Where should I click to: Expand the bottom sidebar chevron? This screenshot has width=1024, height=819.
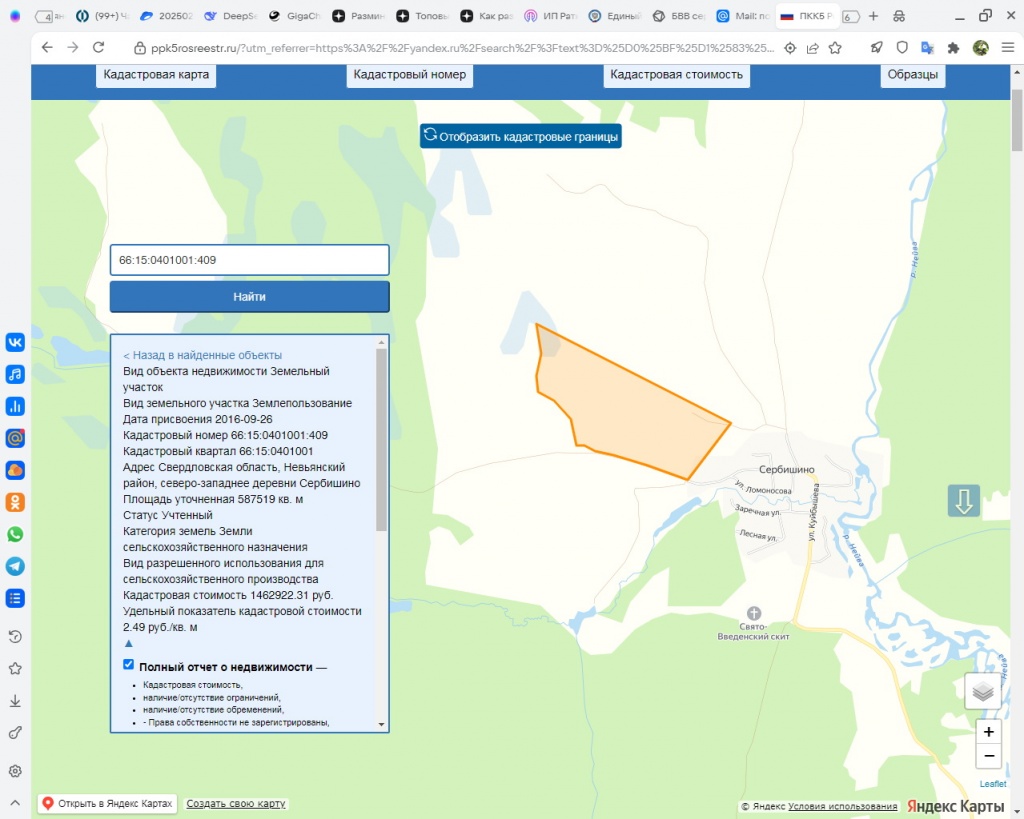pos(15,802)
